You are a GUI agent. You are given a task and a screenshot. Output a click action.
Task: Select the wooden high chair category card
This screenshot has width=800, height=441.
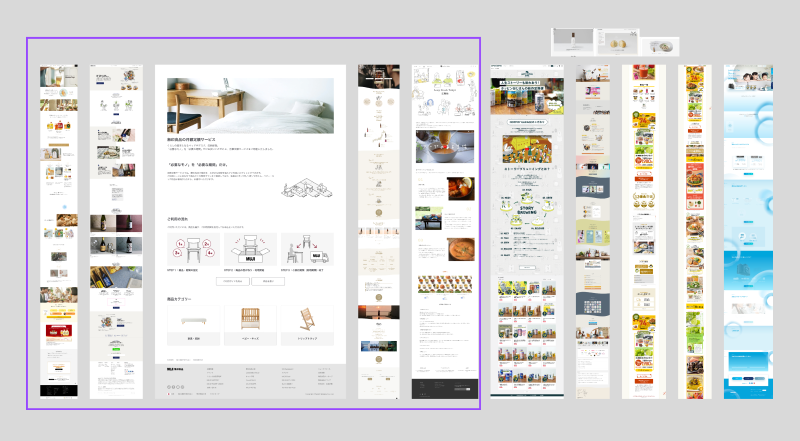pos(307,322)
